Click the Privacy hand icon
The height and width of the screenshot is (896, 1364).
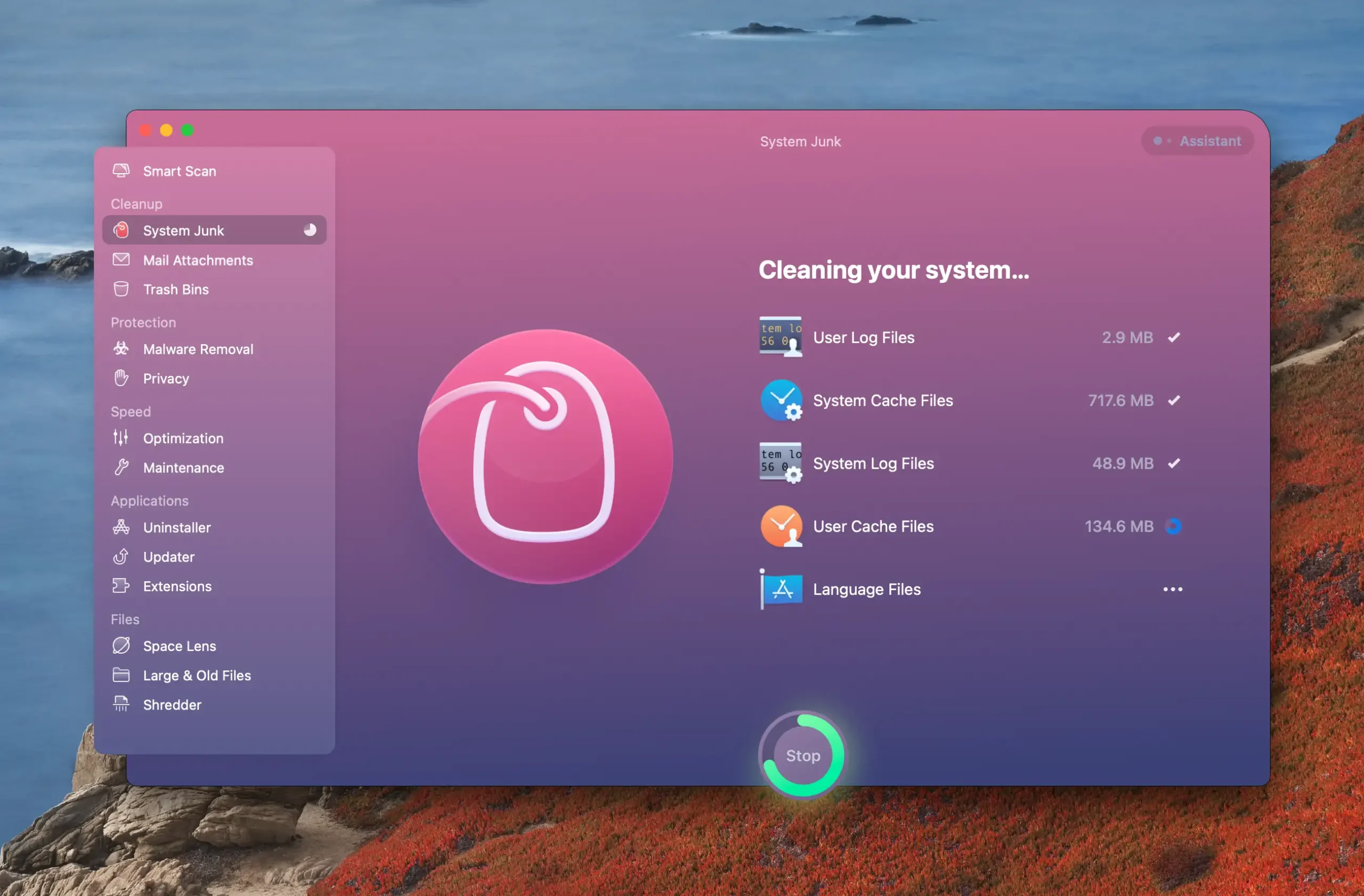(121, 378)
